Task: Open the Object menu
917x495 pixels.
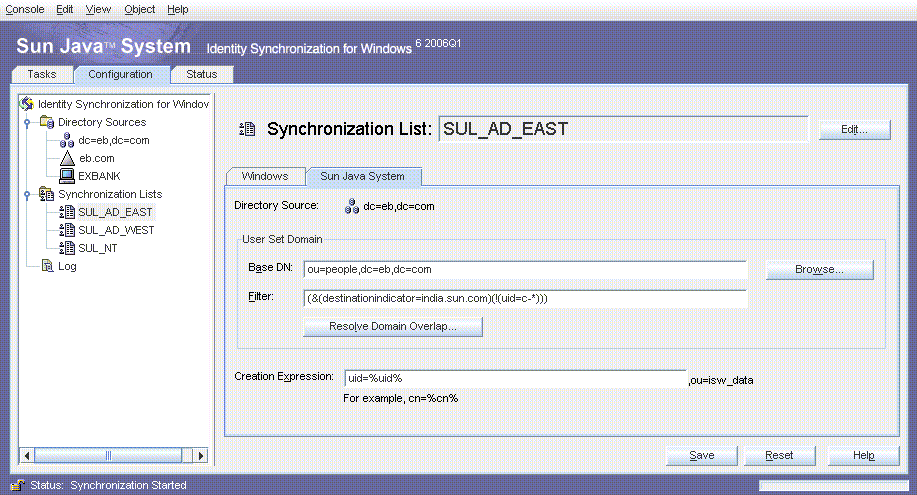Action: pyautogui.click(x=139, y=9)
